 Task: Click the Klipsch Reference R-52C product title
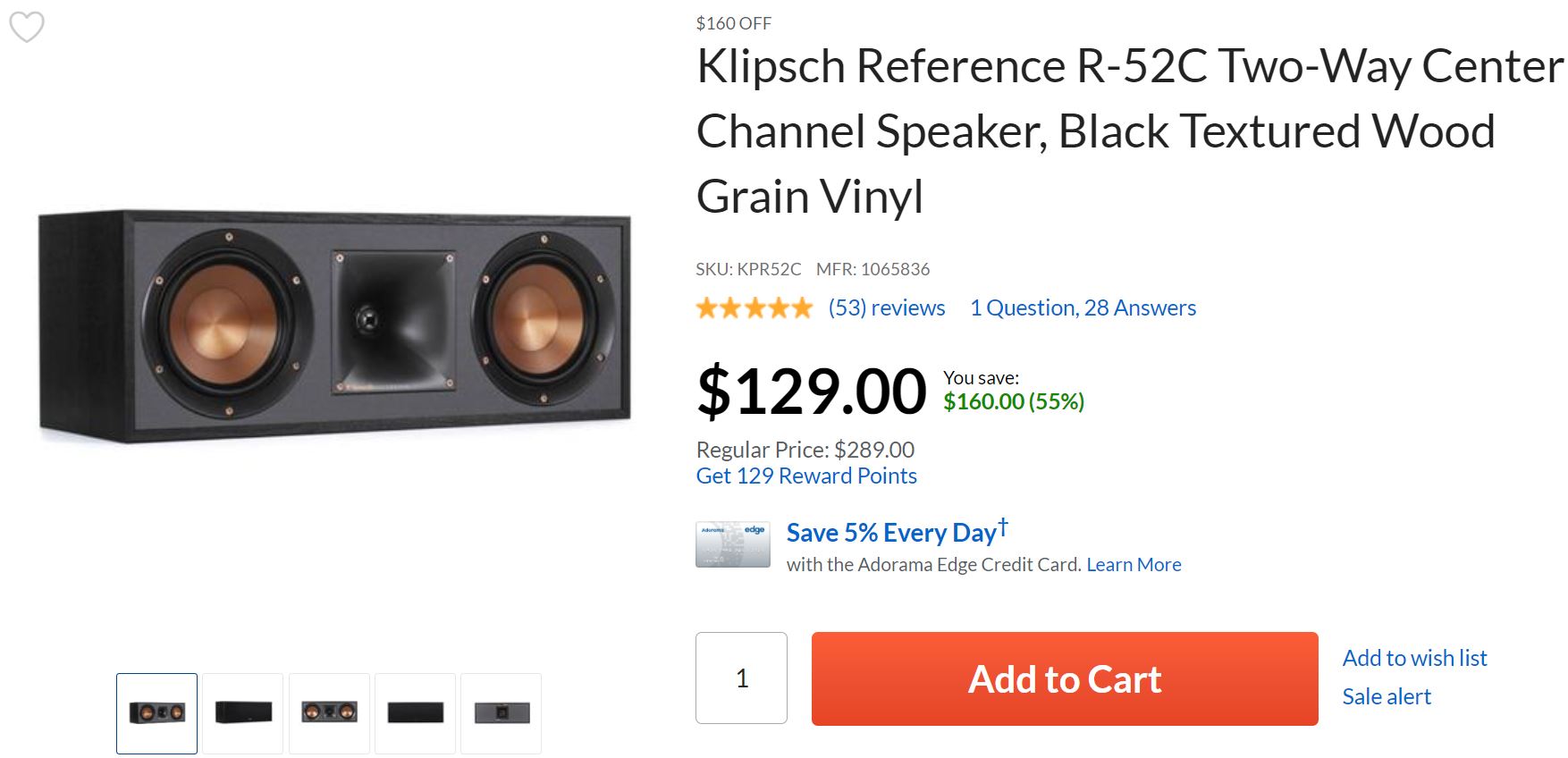point(1095,131)
